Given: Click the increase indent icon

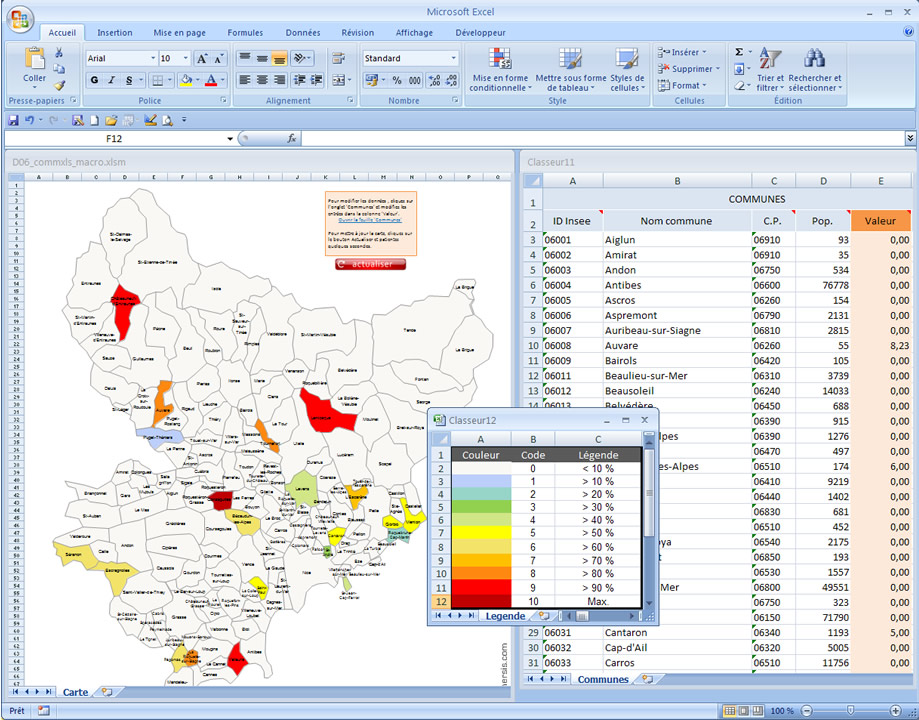Looking at the screenshot, I should (x=316, y=80).
